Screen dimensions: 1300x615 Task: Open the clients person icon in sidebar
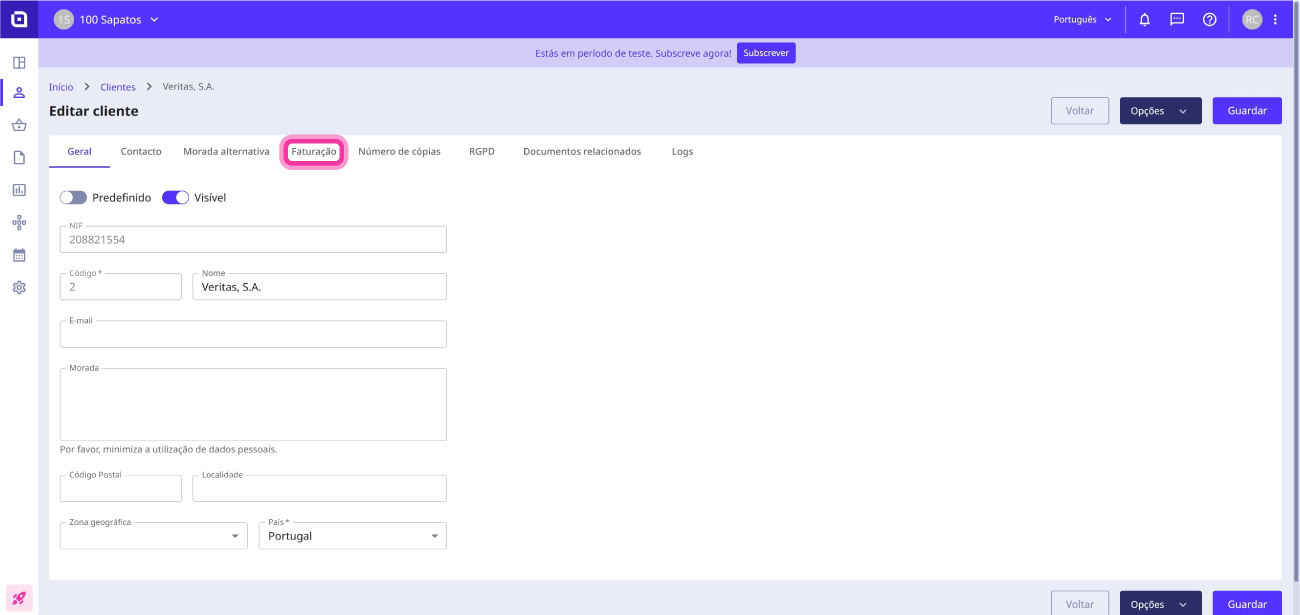pyautogui.click(x=19, y=93)
